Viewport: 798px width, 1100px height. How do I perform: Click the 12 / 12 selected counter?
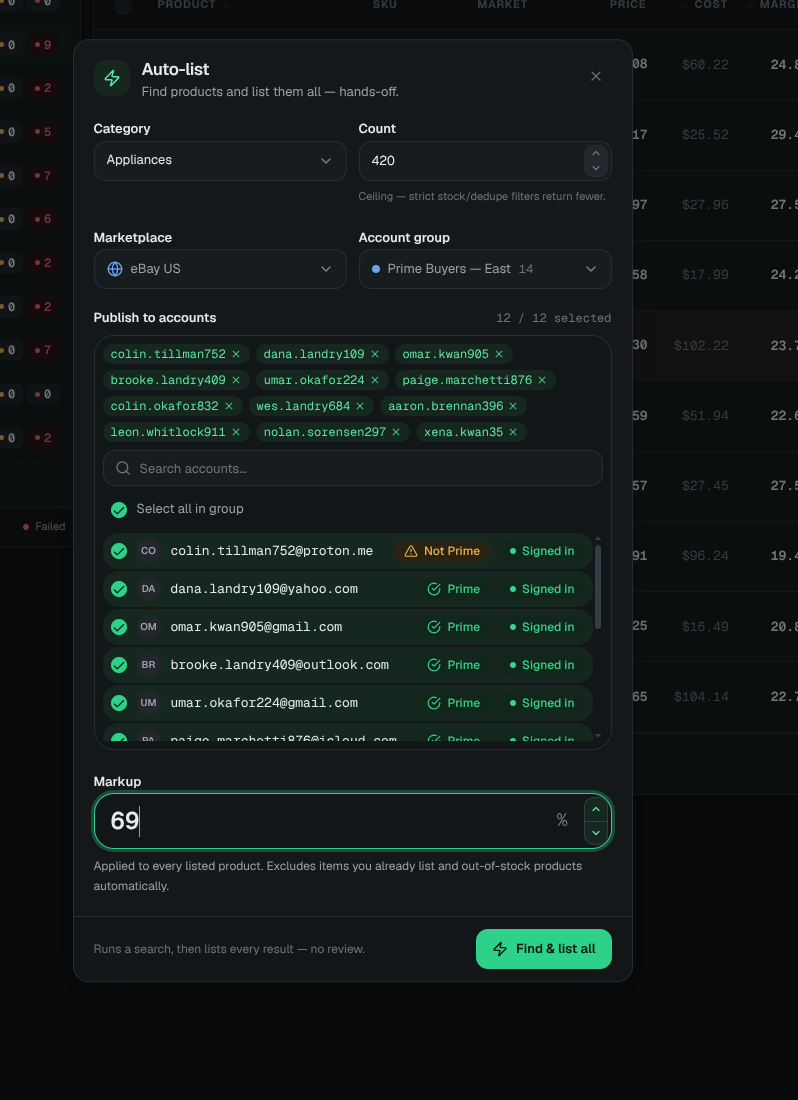553,318
